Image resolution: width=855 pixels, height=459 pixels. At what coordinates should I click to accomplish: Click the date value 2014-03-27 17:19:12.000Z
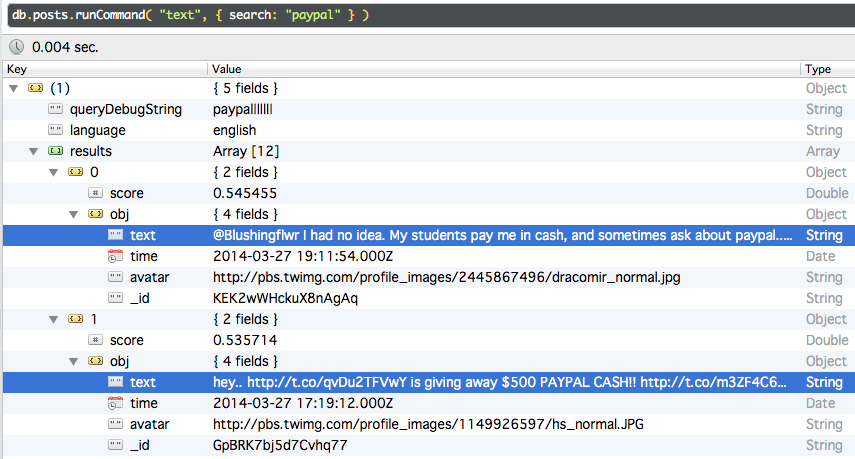303,403
